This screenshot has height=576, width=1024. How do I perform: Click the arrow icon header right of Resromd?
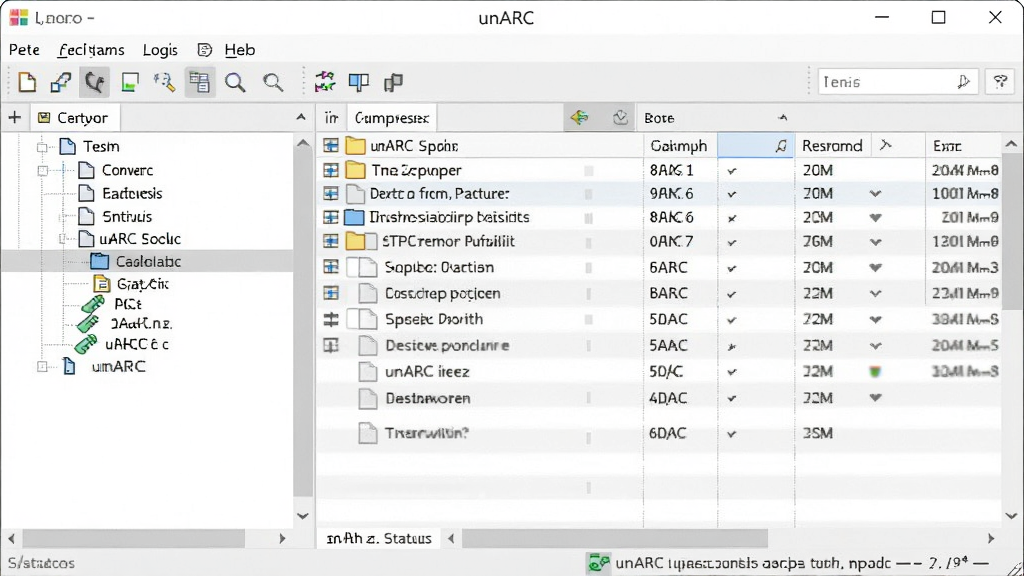(886, 145)
